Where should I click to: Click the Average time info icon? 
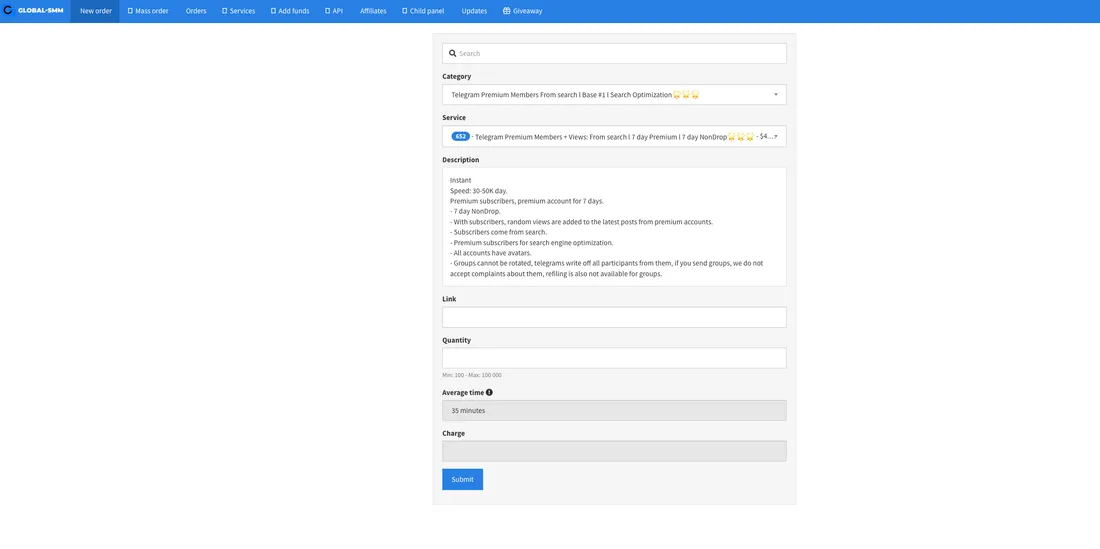tap(489, 393)
